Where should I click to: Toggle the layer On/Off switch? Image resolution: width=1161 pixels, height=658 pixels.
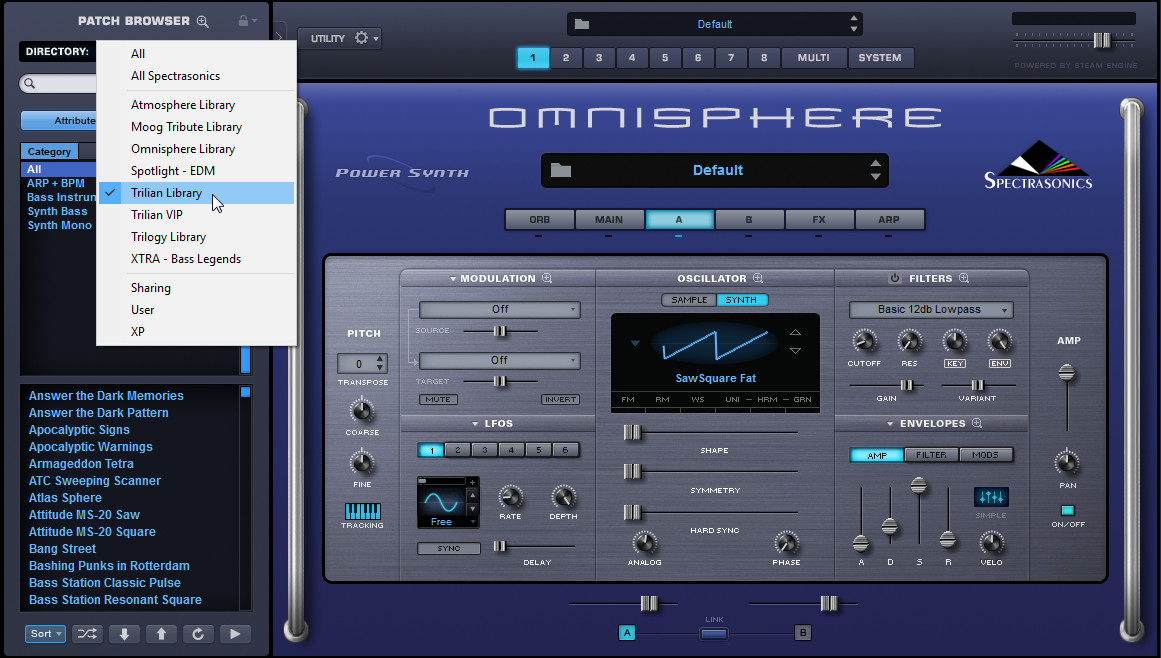[1068, 510]
